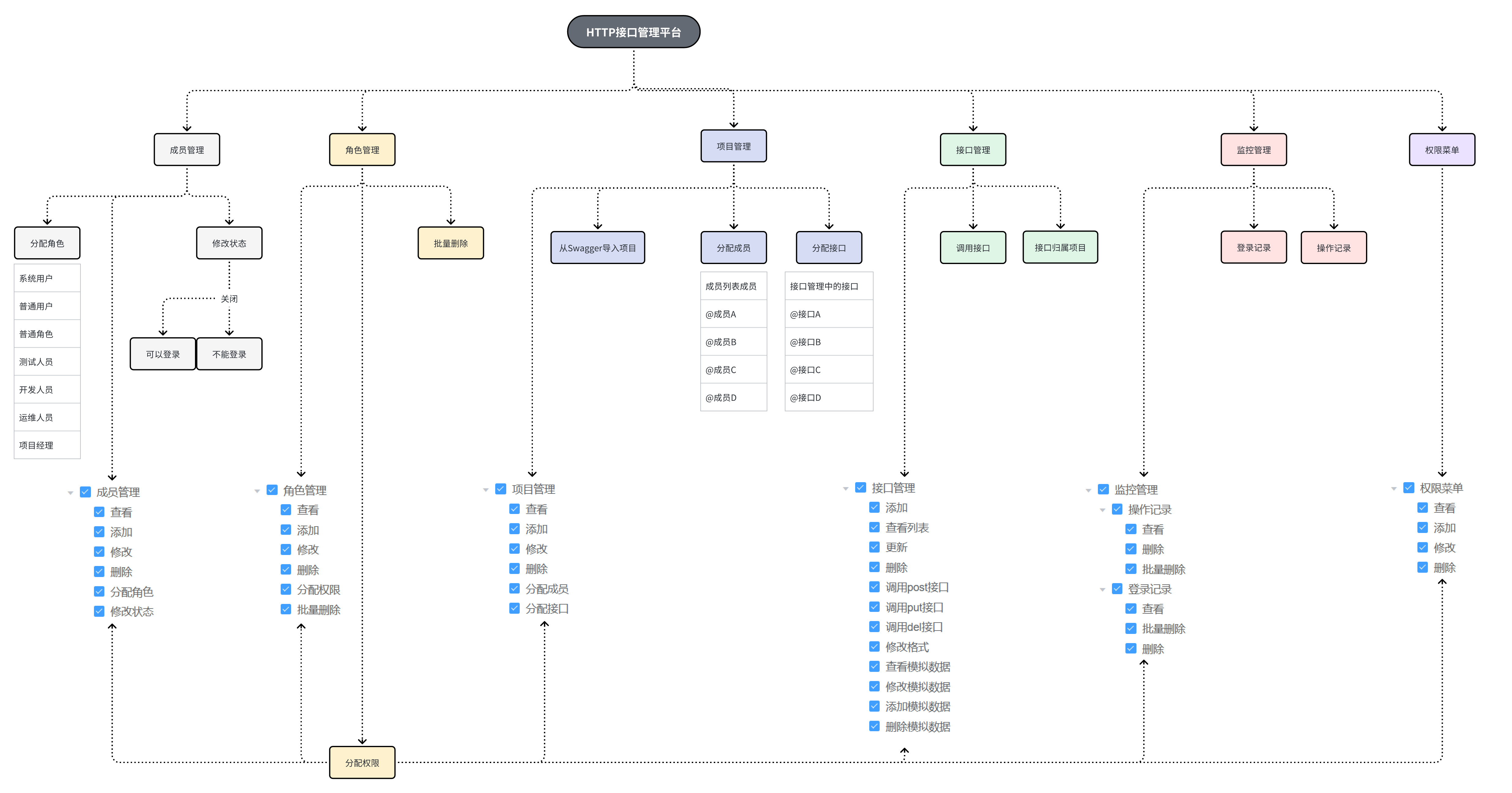
Task: Click the yellow 分配权限 node
Action: click(362, 762)
